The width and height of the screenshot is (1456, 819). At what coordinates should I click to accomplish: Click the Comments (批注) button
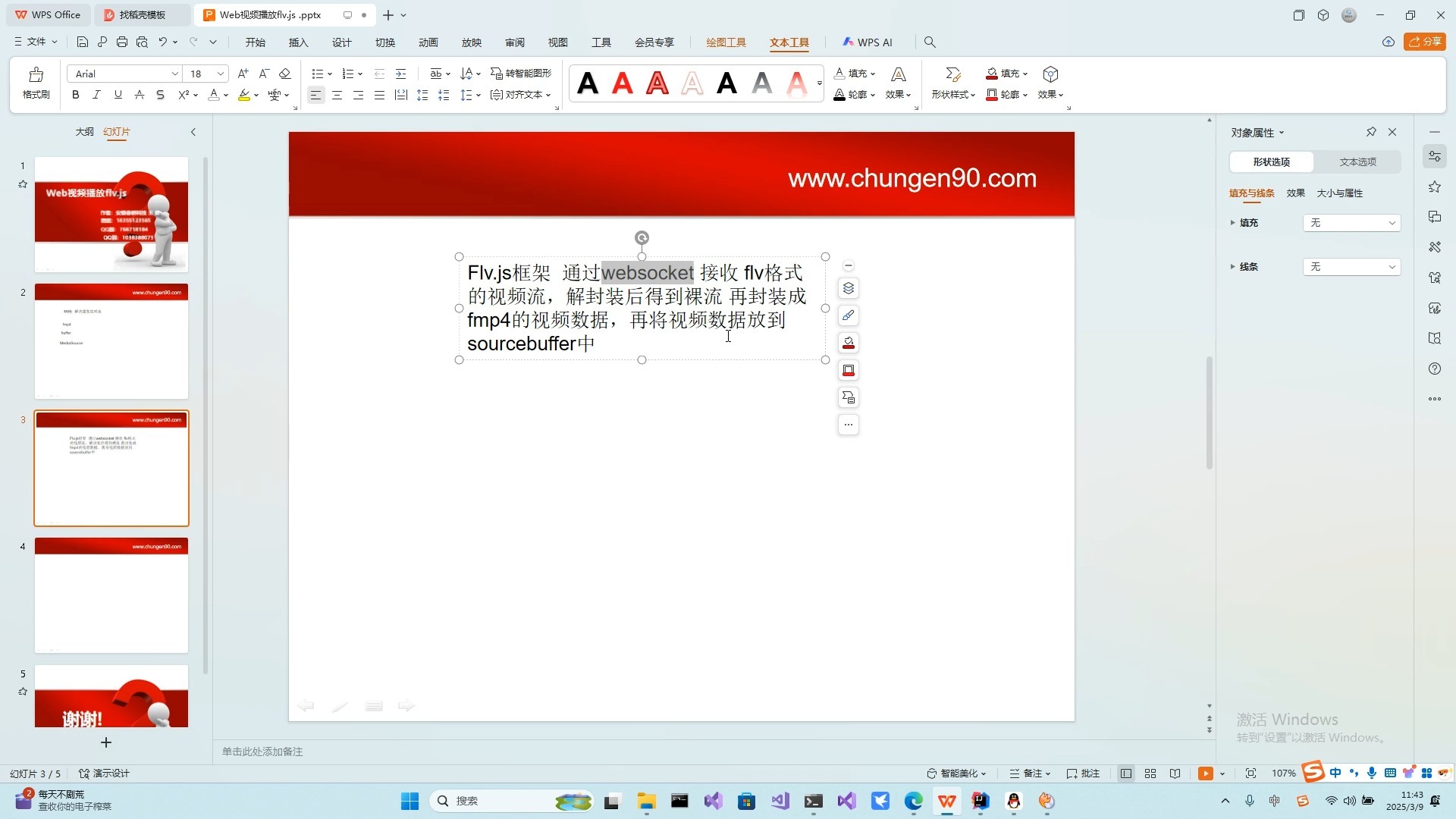[1083, 773]
